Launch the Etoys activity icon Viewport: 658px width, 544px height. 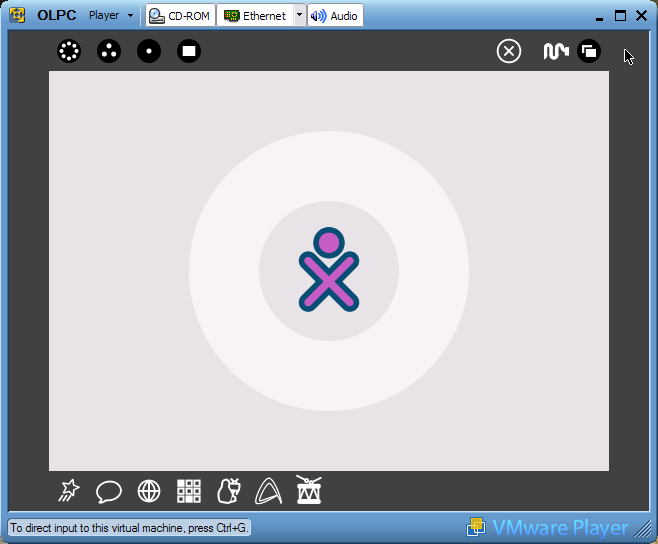pos(229,491)
